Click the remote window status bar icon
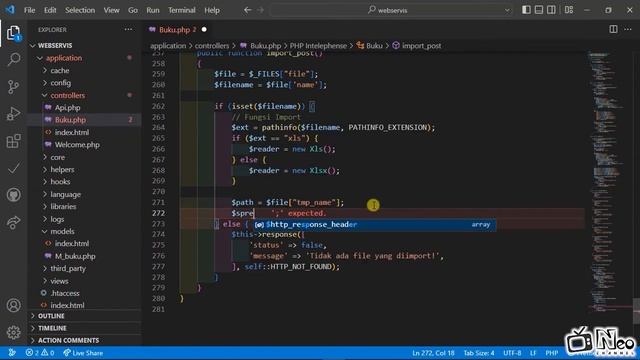The image size is (640, 360). click(x=12, y=353)
